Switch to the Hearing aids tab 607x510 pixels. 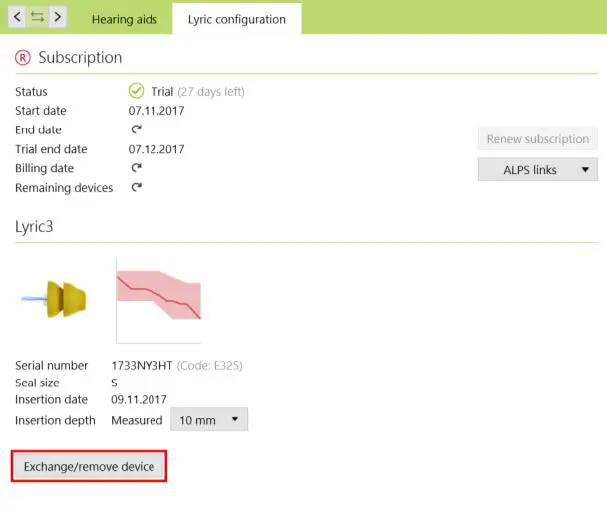(124, 19)
